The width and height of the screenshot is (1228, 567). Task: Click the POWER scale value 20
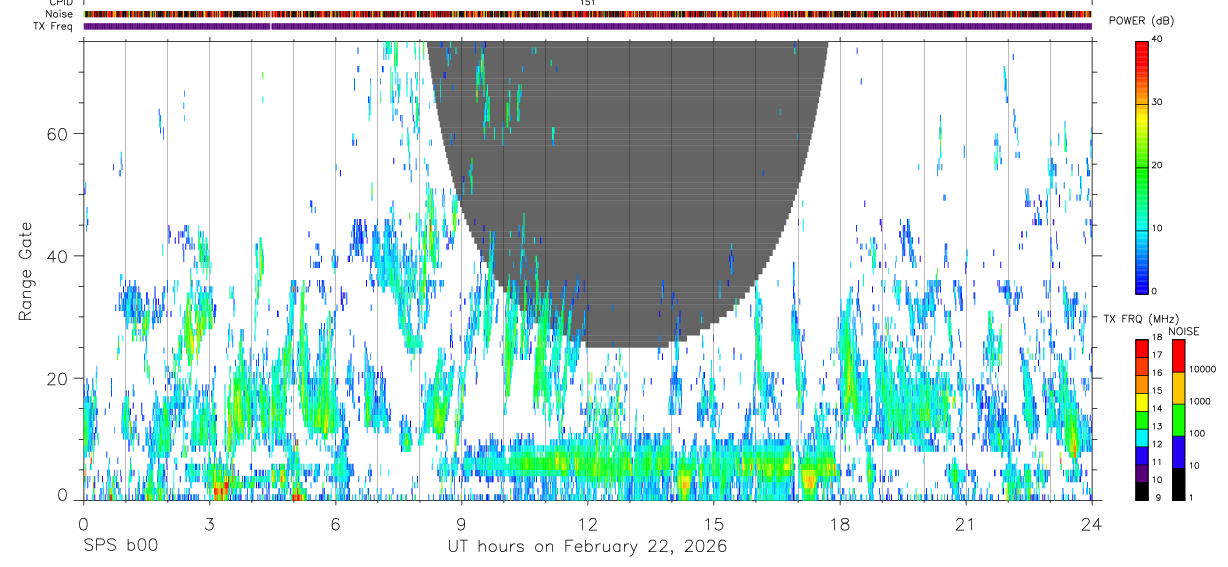pos(1157,166)
